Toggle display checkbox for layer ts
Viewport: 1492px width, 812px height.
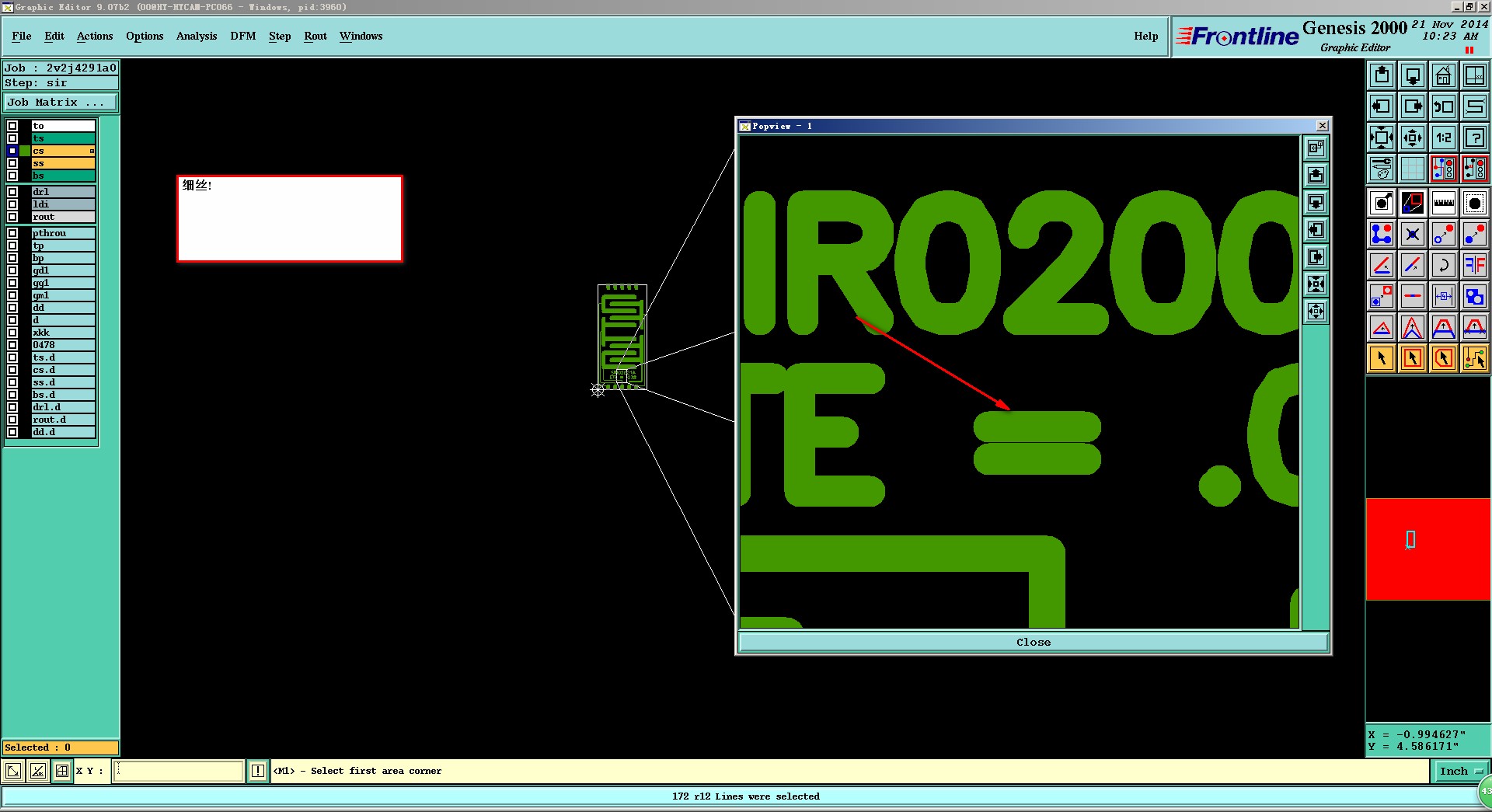(12, 138)
